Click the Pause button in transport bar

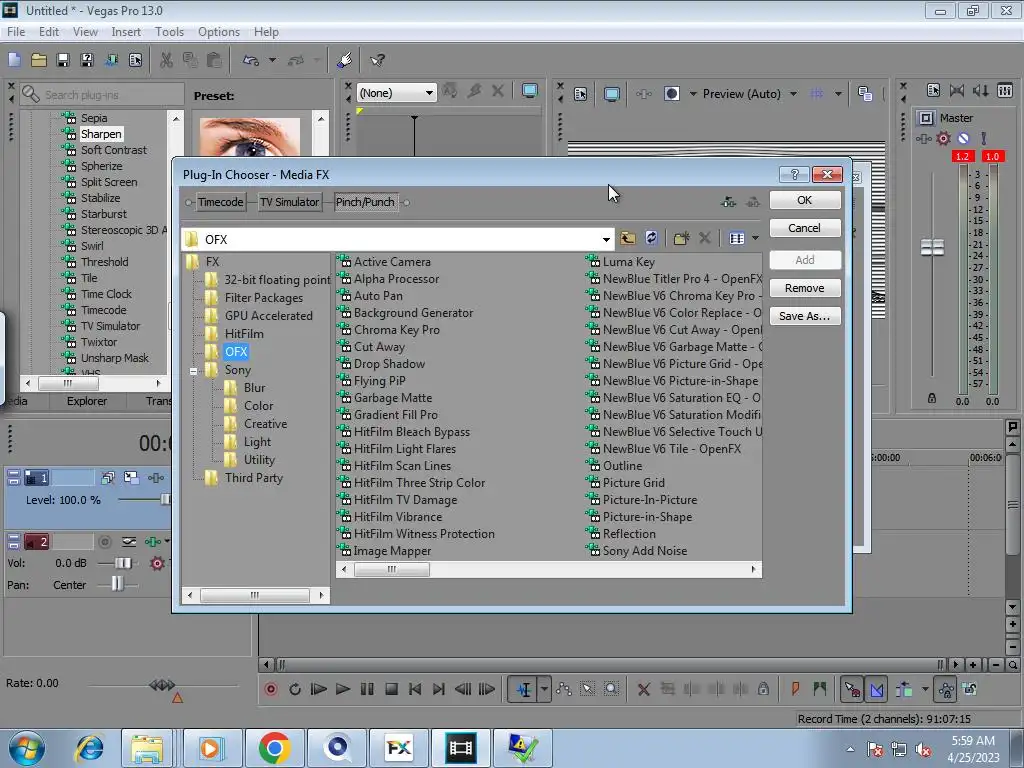[367, 689]
